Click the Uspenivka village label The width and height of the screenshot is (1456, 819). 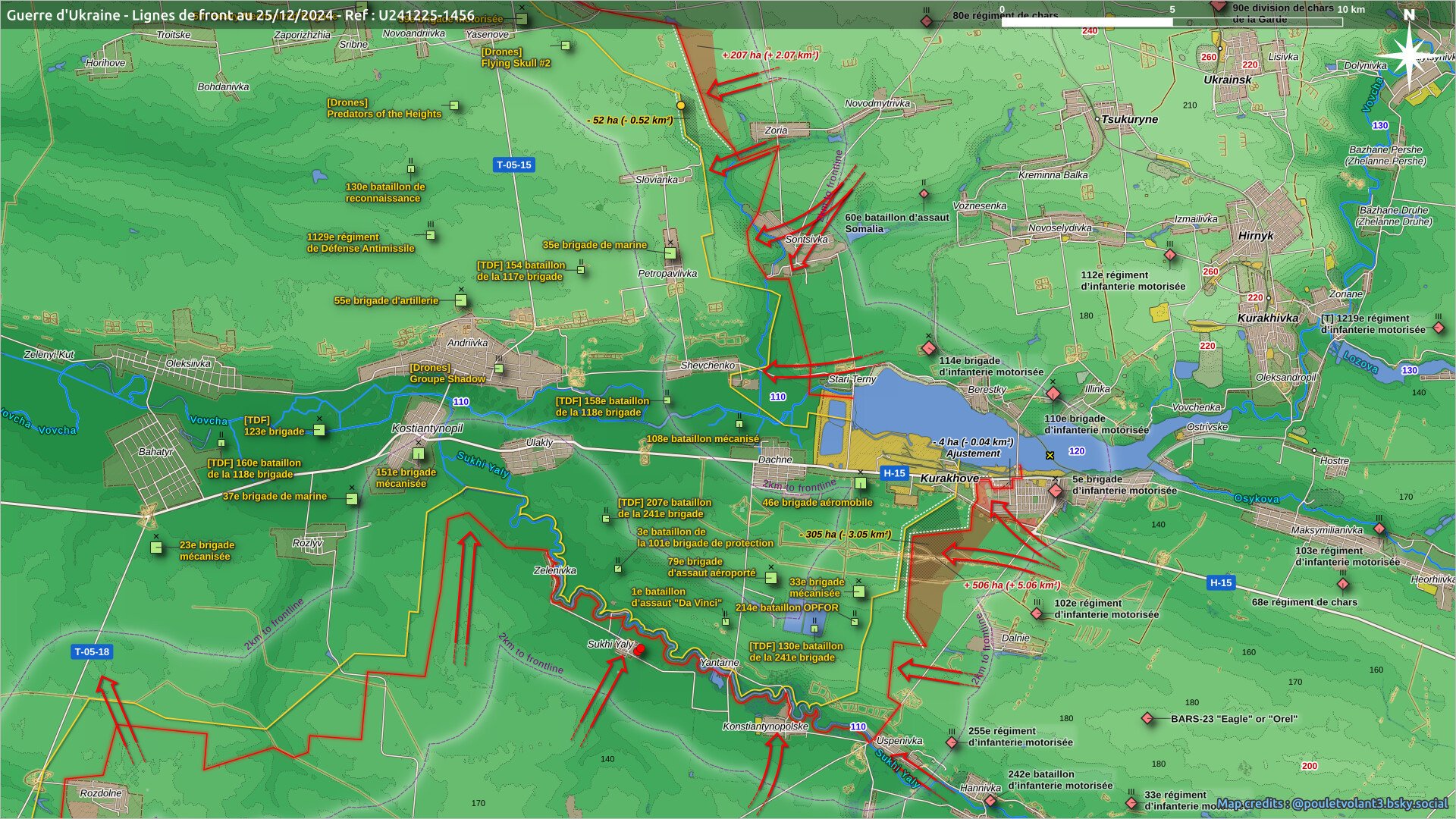pos(899,741)
